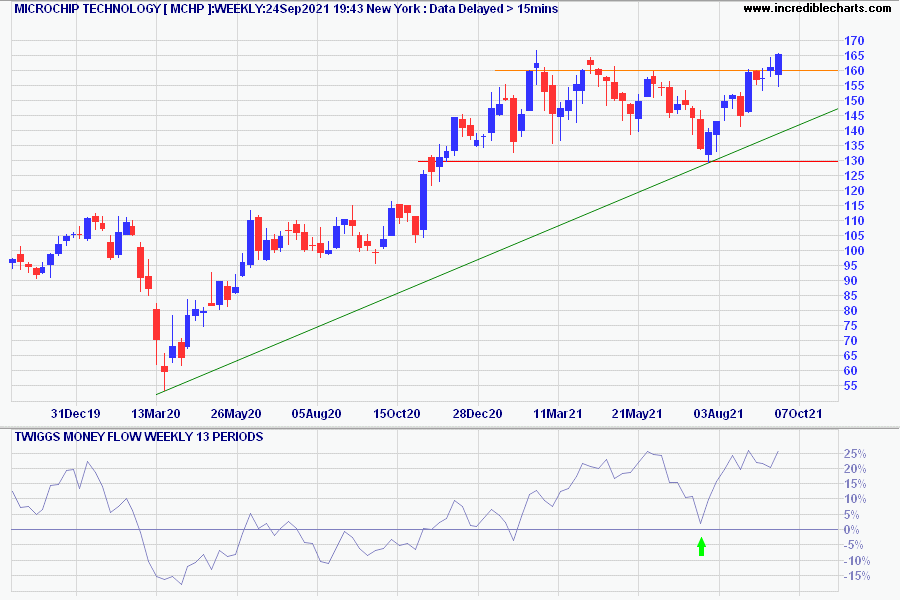The height and width of the screenshot is (600, 900).
Task: Select the 07Oct21 date axis label
Action: pyautogui.click(x=798, y=414)
